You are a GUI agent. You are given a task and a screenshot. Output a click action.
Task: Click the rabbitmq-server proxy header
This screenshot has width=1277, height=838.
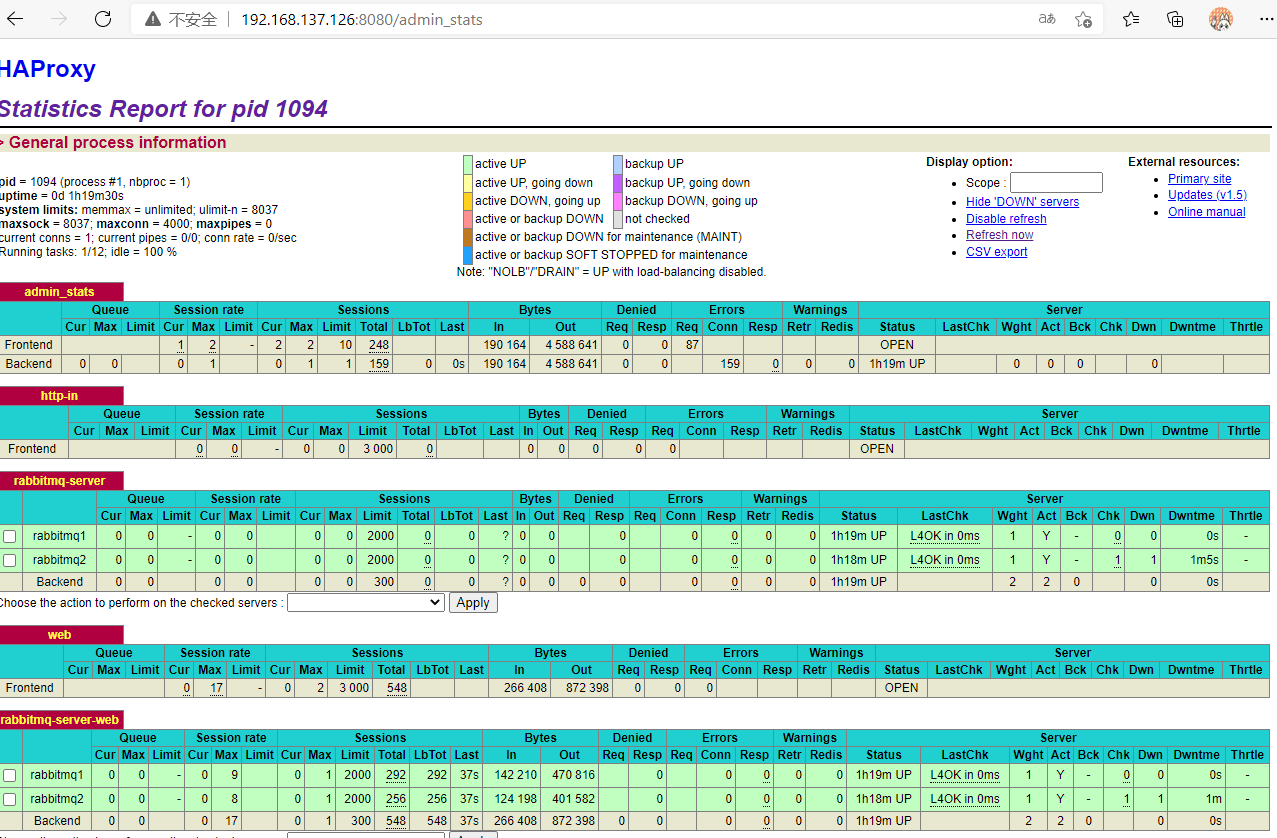(x=60, y=481)
